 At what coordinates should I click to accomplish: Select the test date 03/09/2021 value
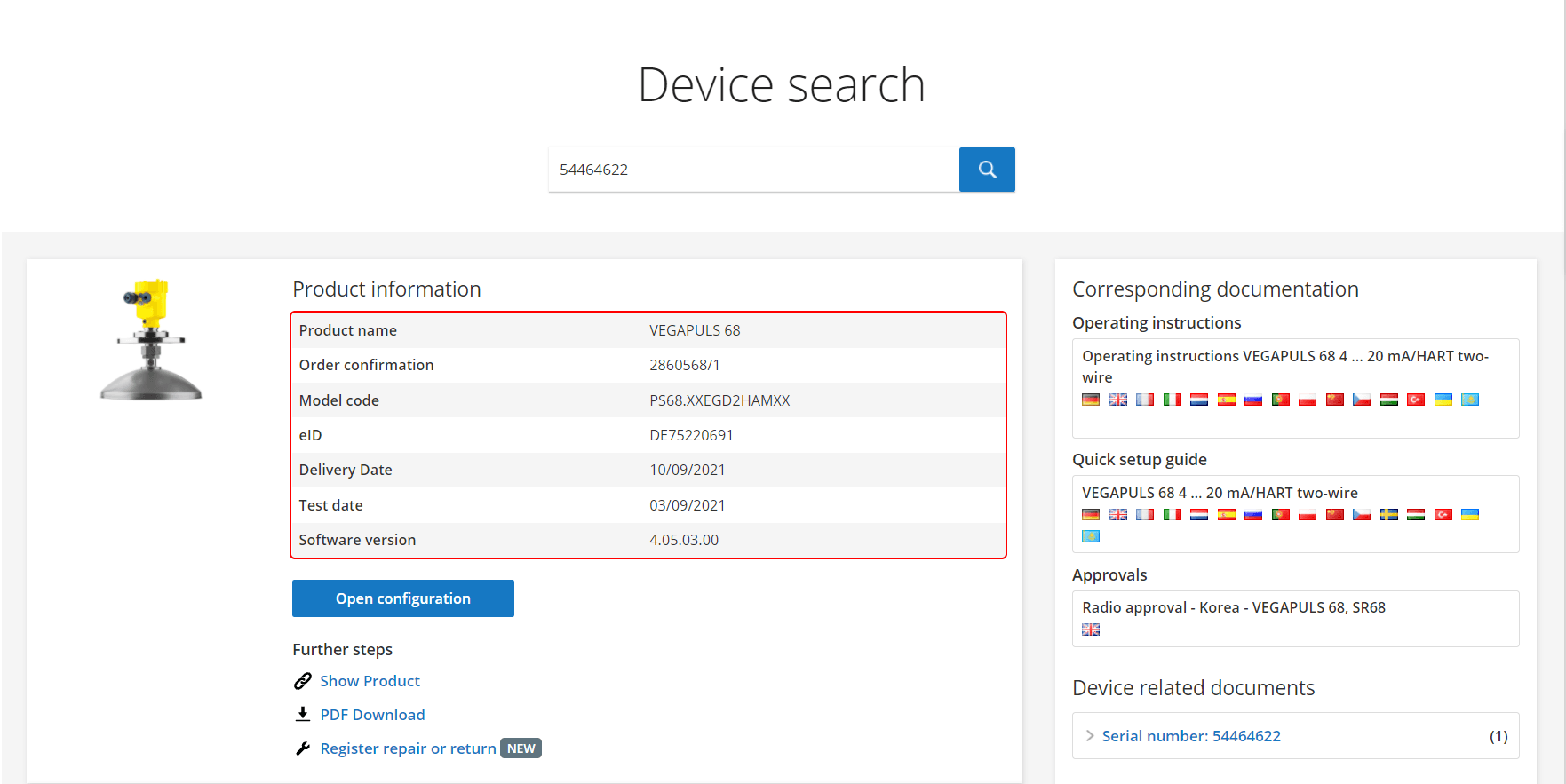[688, 505]
